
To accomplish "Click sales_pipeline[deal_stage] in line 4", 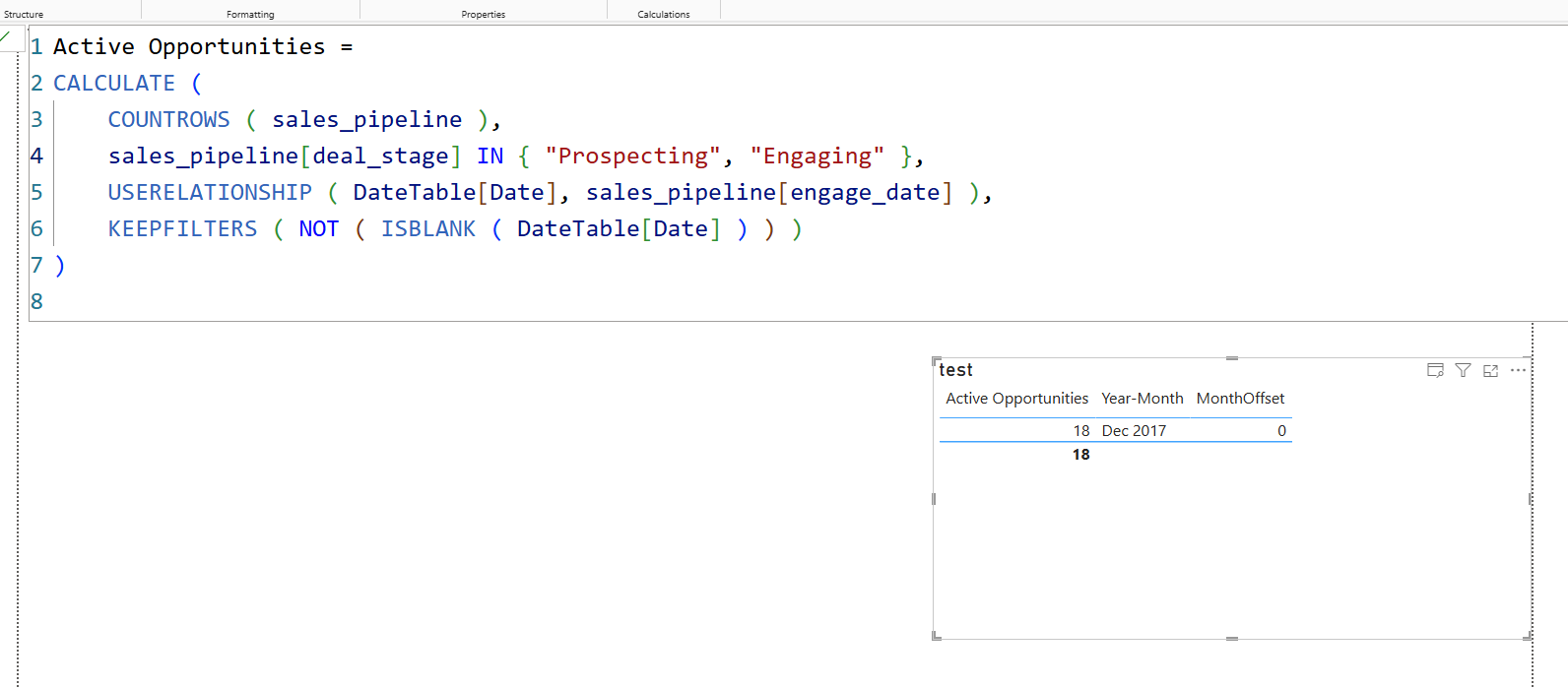I will point(285,156).
